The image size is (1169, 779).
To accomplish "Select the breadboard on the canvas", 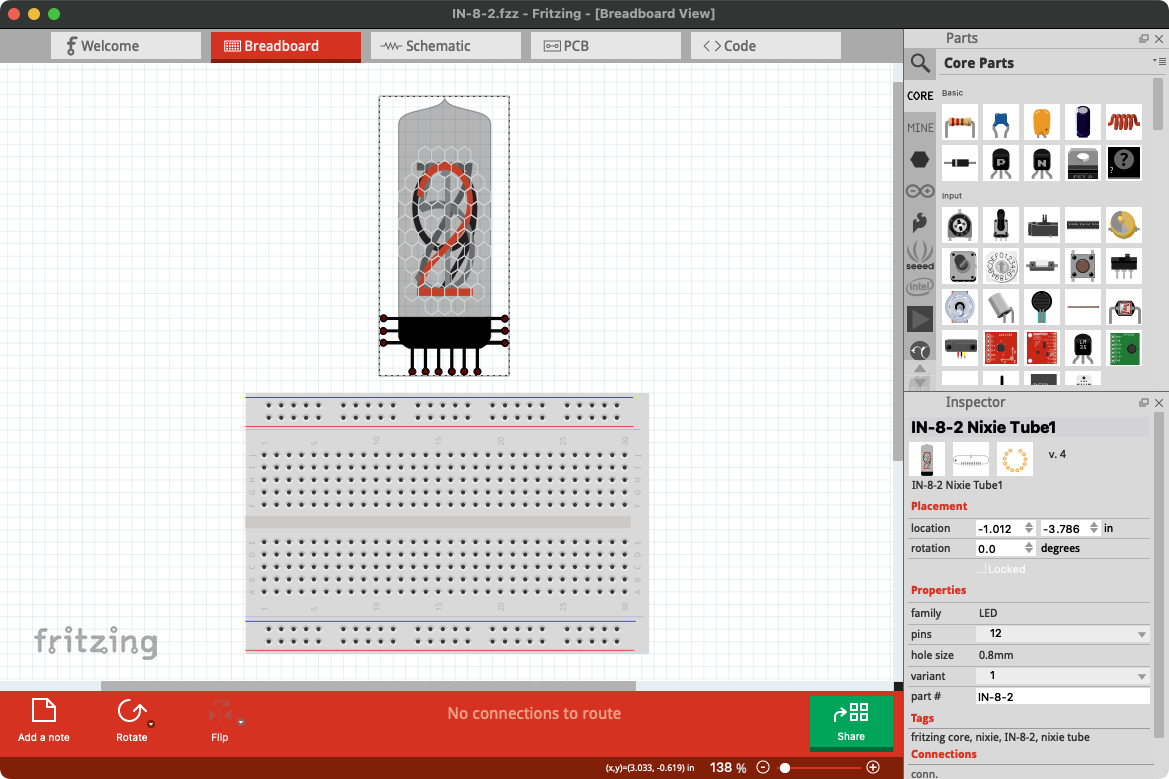I will pos(447,523).
